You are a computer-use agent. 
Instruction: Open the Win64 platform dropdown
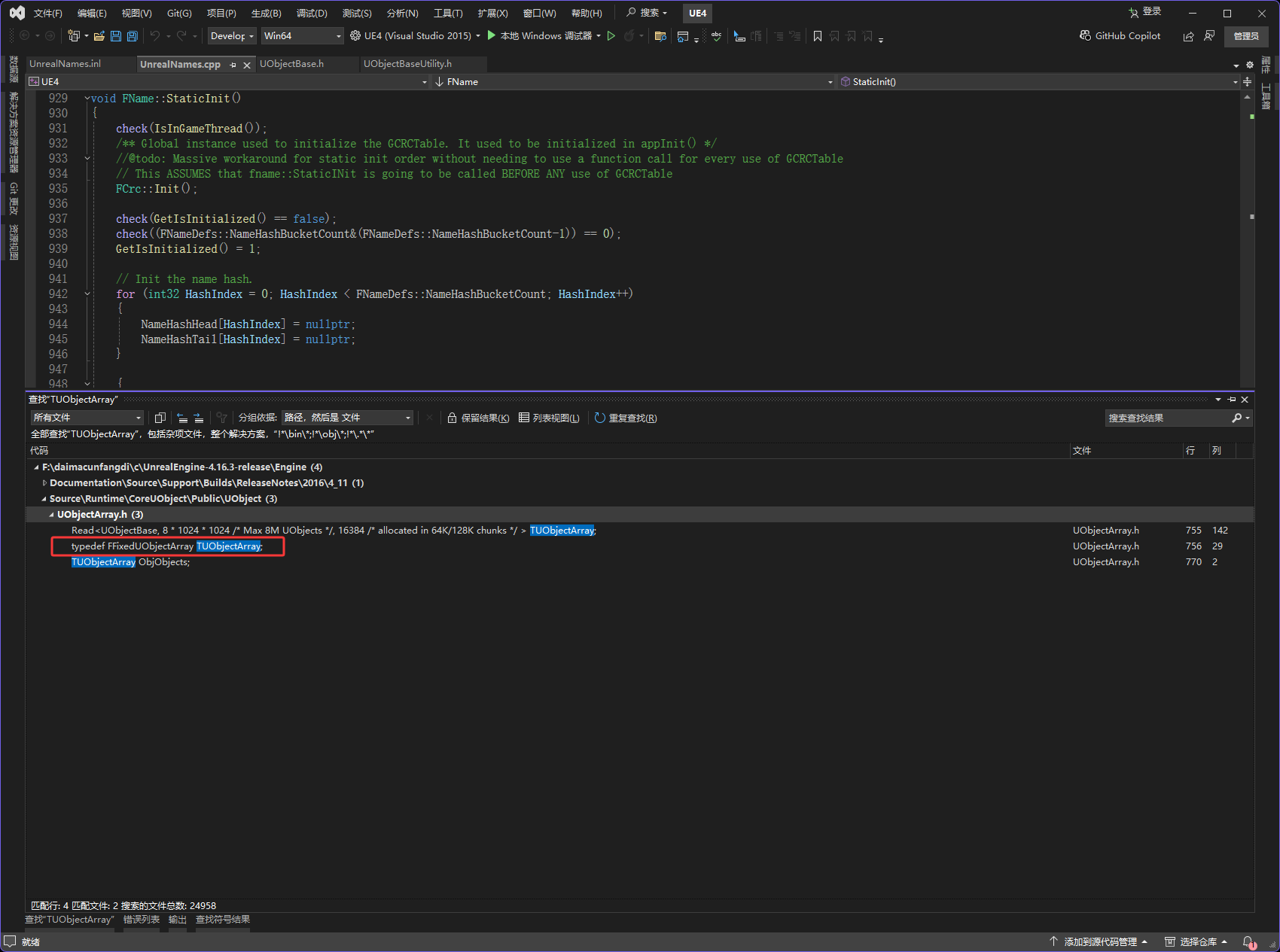point(302,35)
